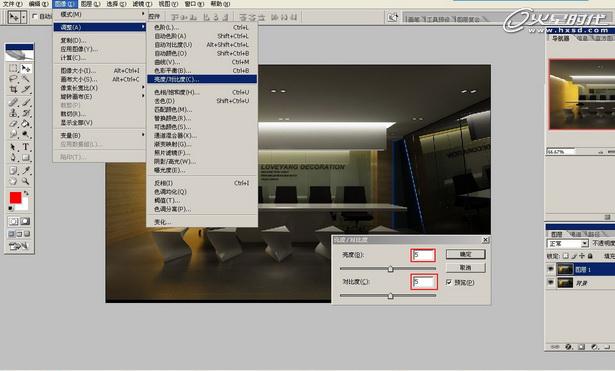The width and height of the screenshot is (615, 371).
Task: Click the 确定 button in dialog
Action: 466,254
